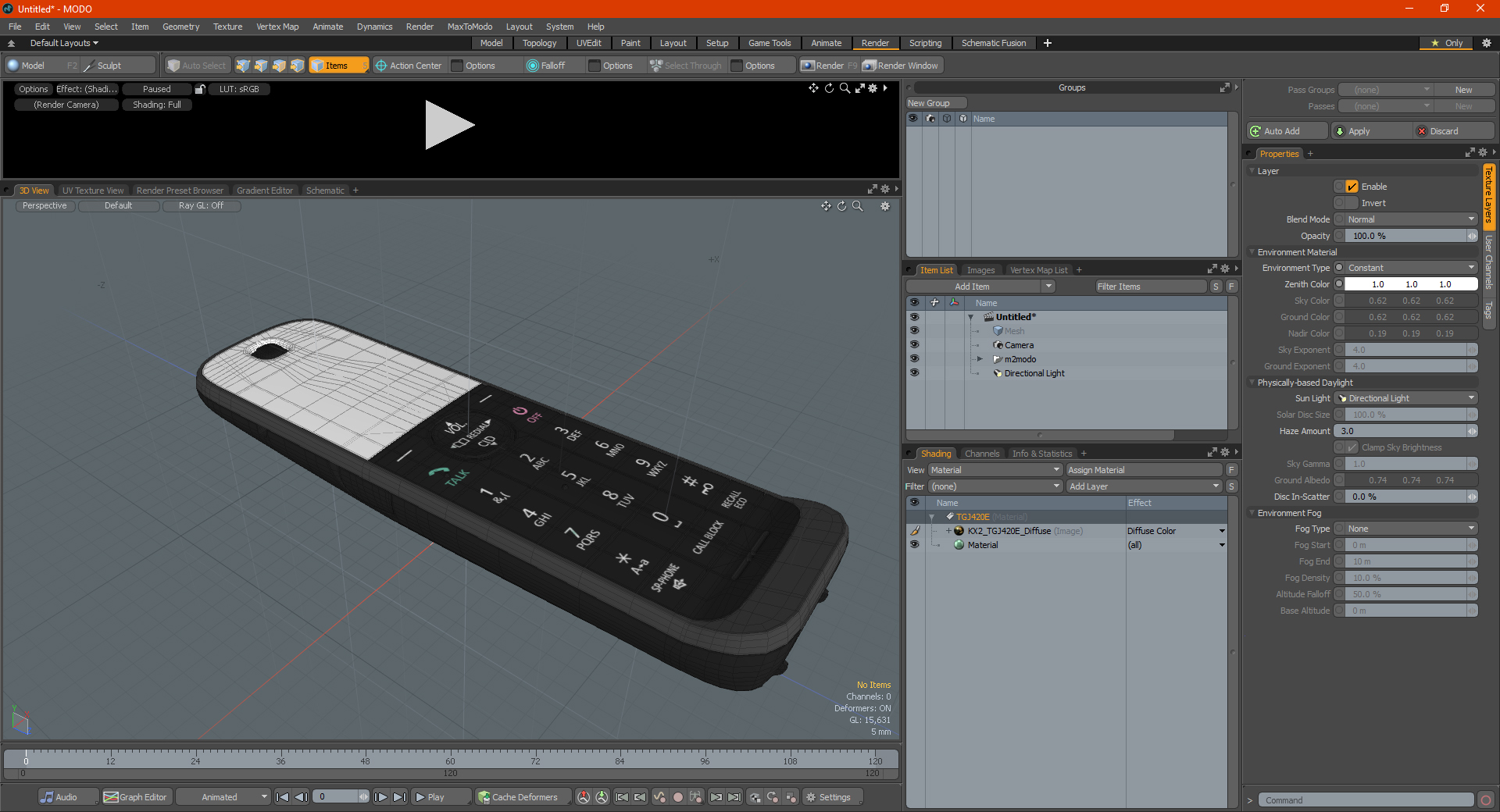Open the Geometry menu
This screenshot has width=1500, height=812.
[x=180, y=27]
